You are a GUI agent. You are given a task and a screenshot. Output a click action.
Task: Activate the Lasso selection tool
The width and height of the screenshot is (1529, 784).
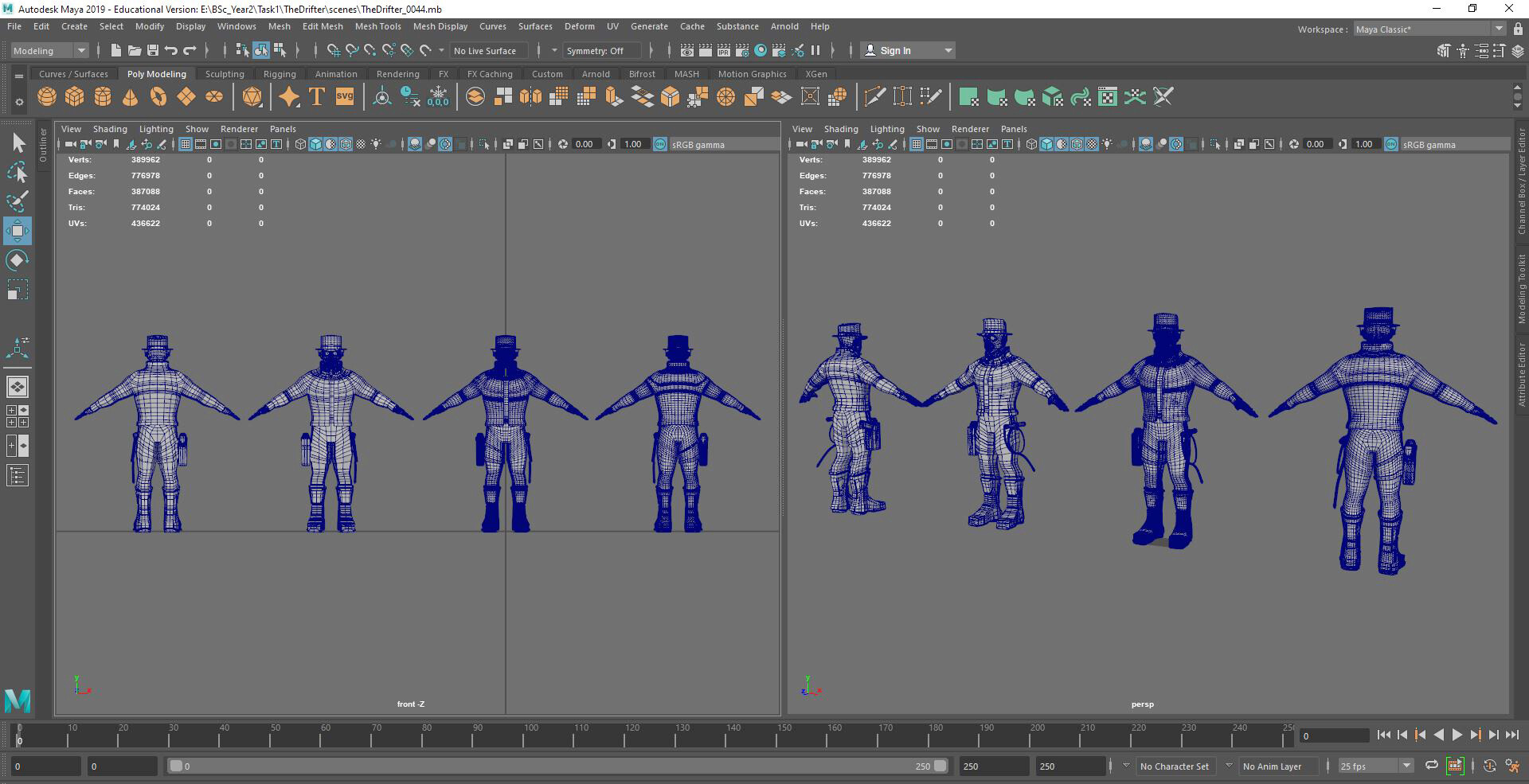pos(18,173)
